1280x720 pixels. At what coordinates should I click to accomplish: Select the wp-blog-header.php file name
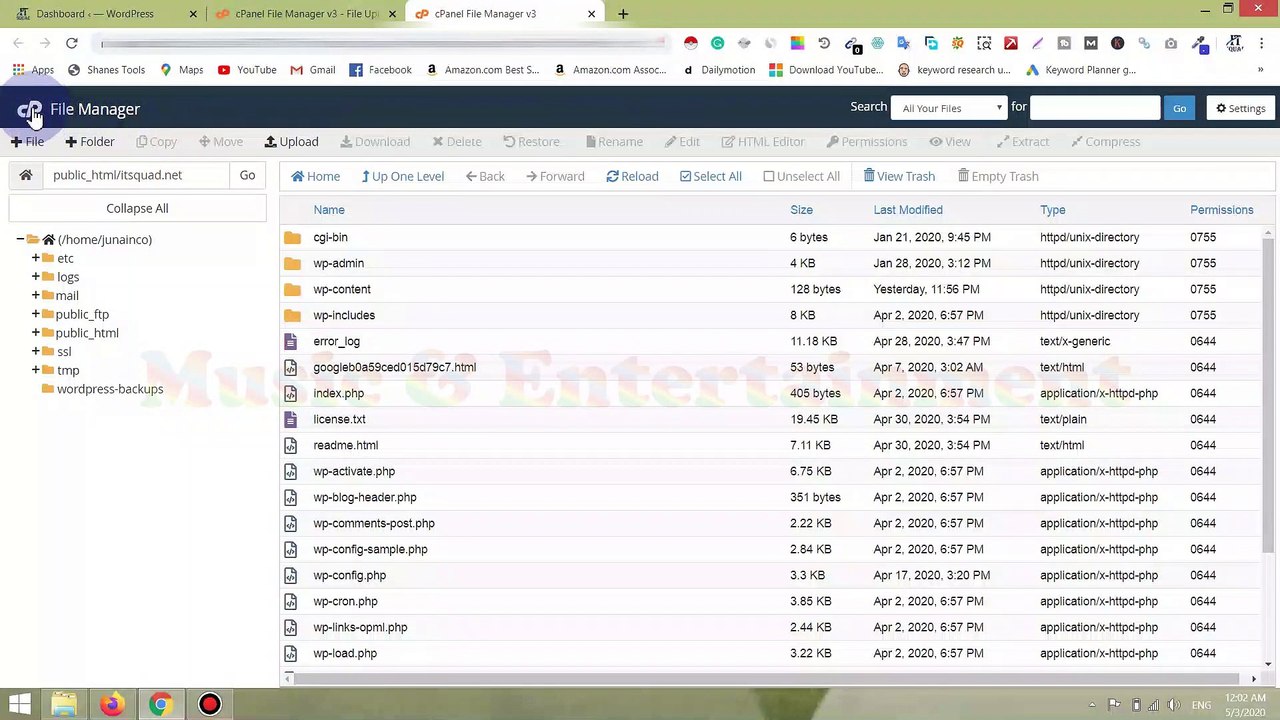coord(365,497)
